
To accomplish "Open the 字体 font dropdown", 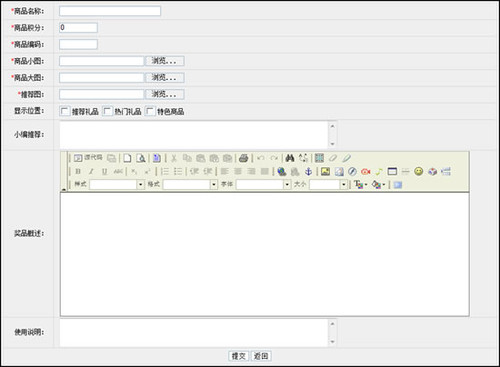I will tap(264, 184).
